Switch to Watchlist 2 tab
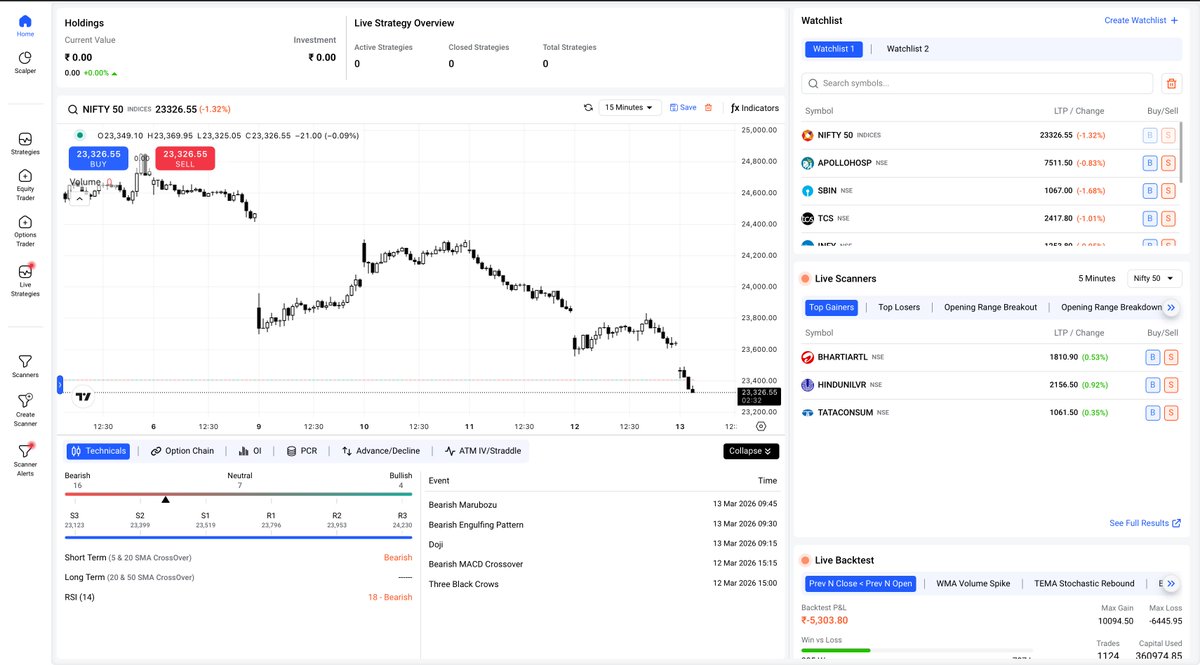Screen dimensions: 1200x665 [x=907, y=48]
